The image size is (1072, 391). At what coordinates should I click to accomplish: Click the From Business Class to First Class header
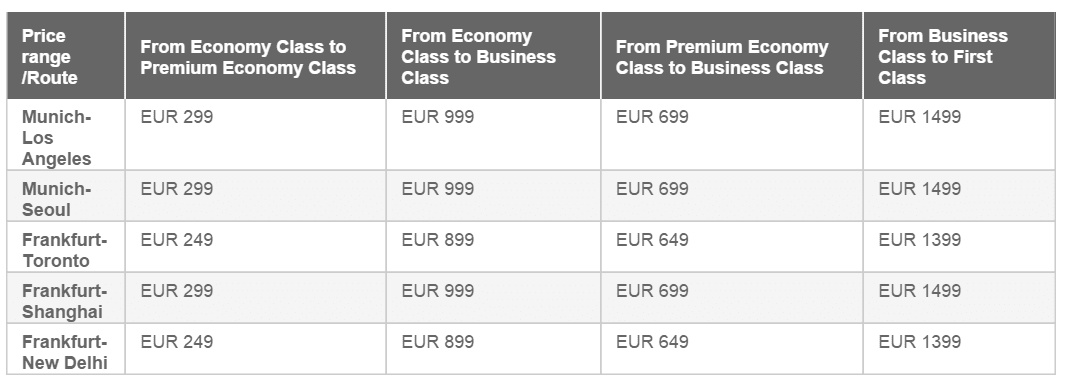(x=960, y=55)
